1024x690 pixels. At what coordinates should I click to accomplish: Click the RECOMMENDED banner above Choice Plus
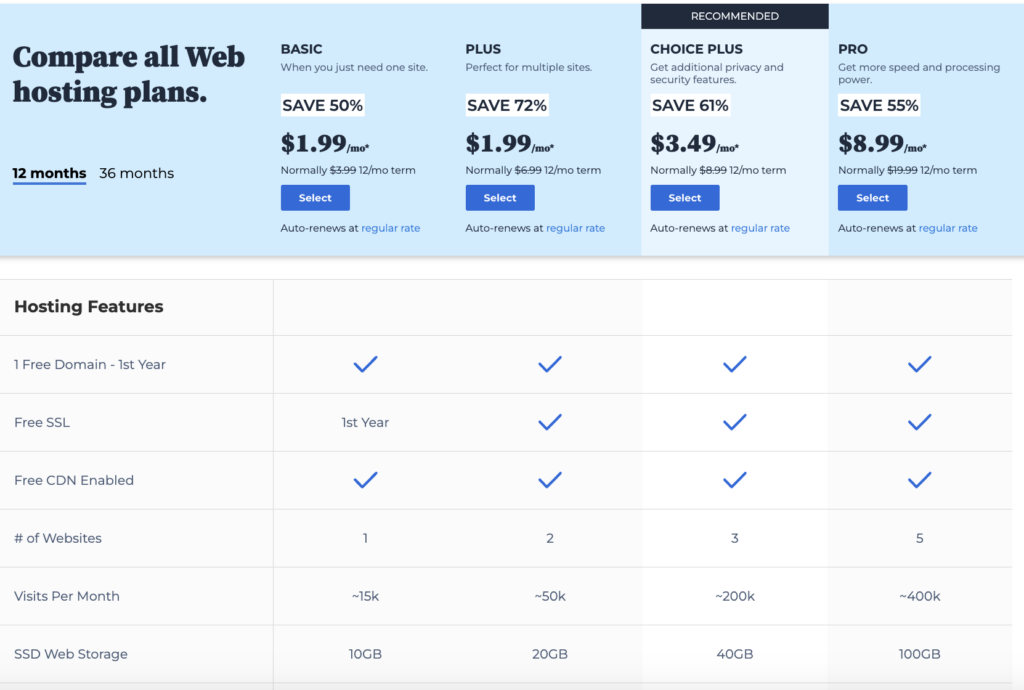[x=734, y=16]
